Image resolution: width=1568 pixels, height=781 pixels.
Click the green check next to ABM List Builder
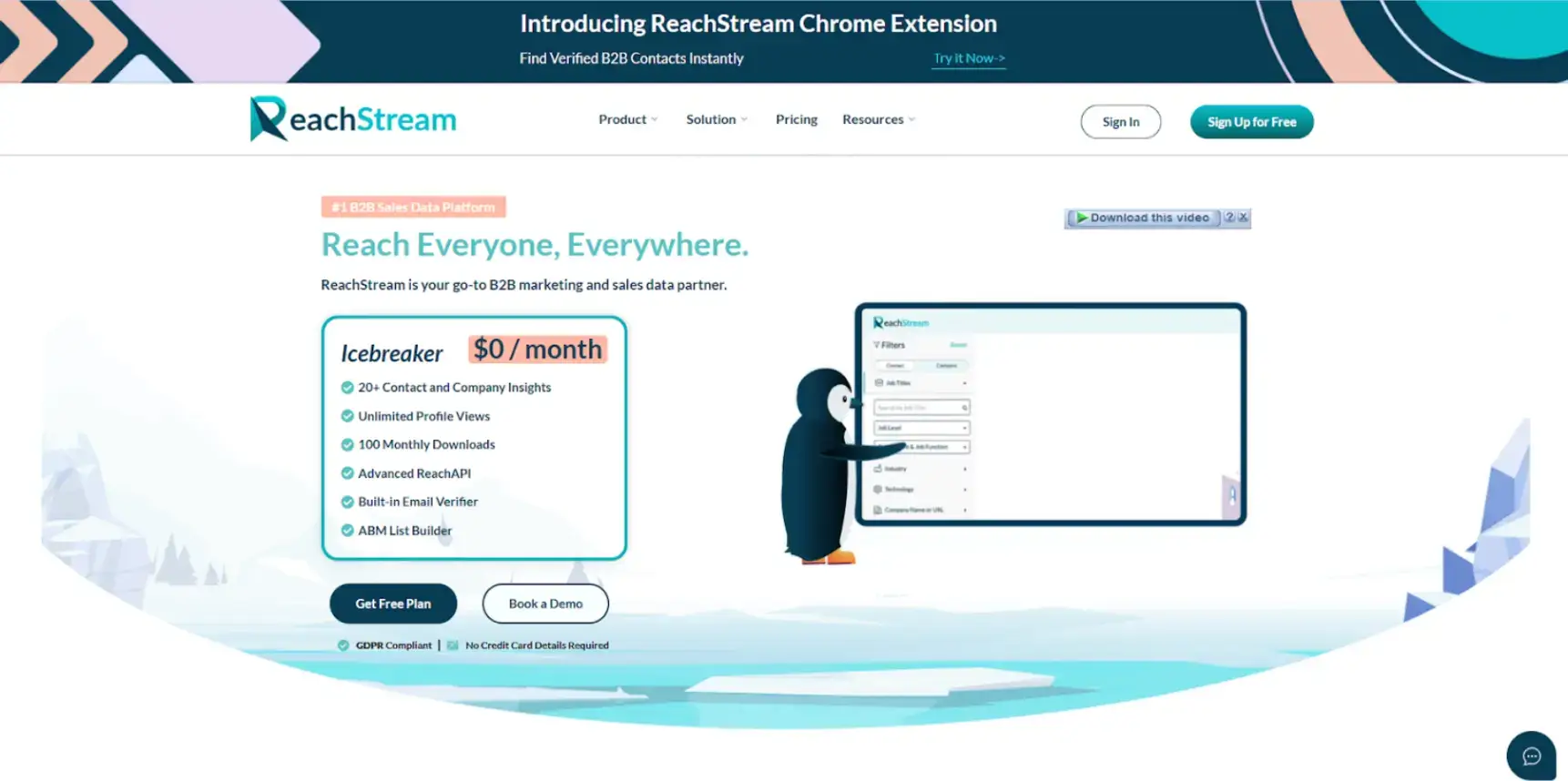(347, 531)
